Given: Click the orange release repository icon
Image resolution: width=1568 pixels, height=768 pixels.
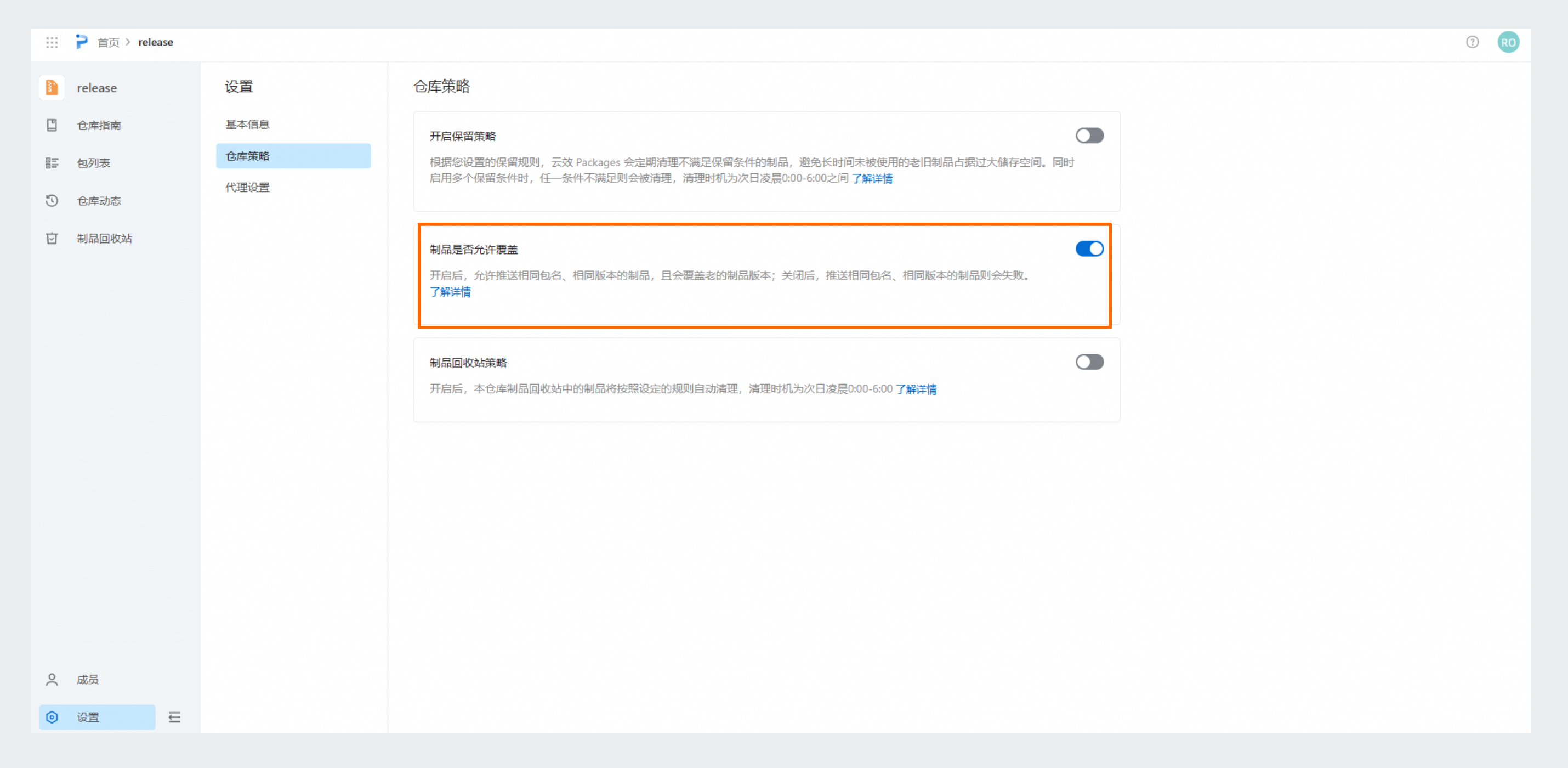Looking at the screenshot, I should (52, 88).
